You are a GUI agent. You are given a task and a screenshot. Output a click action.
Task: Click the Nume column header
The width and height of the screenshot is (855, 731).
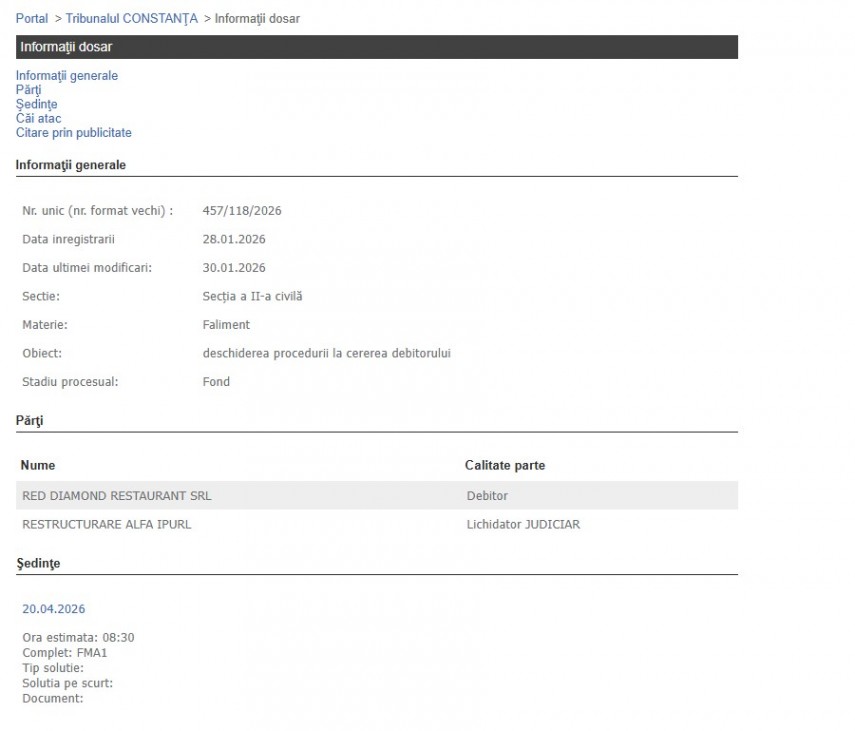click(x=38, y=466)
